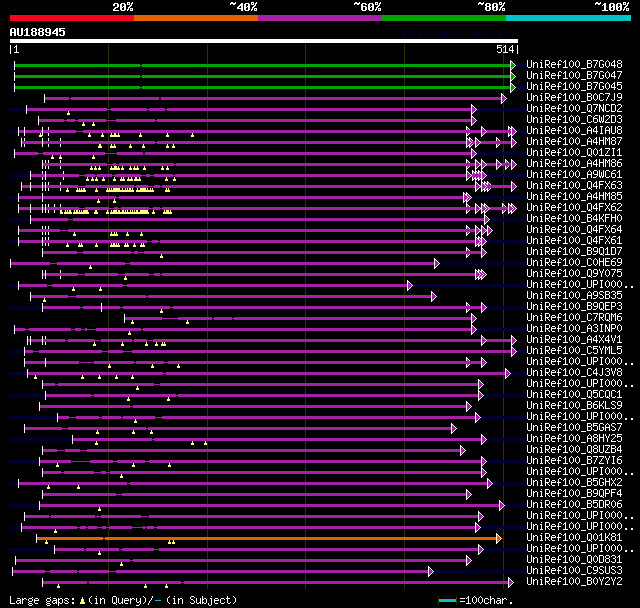Click the purple arrowhead ending the B5GAS7 alignment
Image resolution: width=640 pixels, height=608 pixels.
tap(453, 428)
